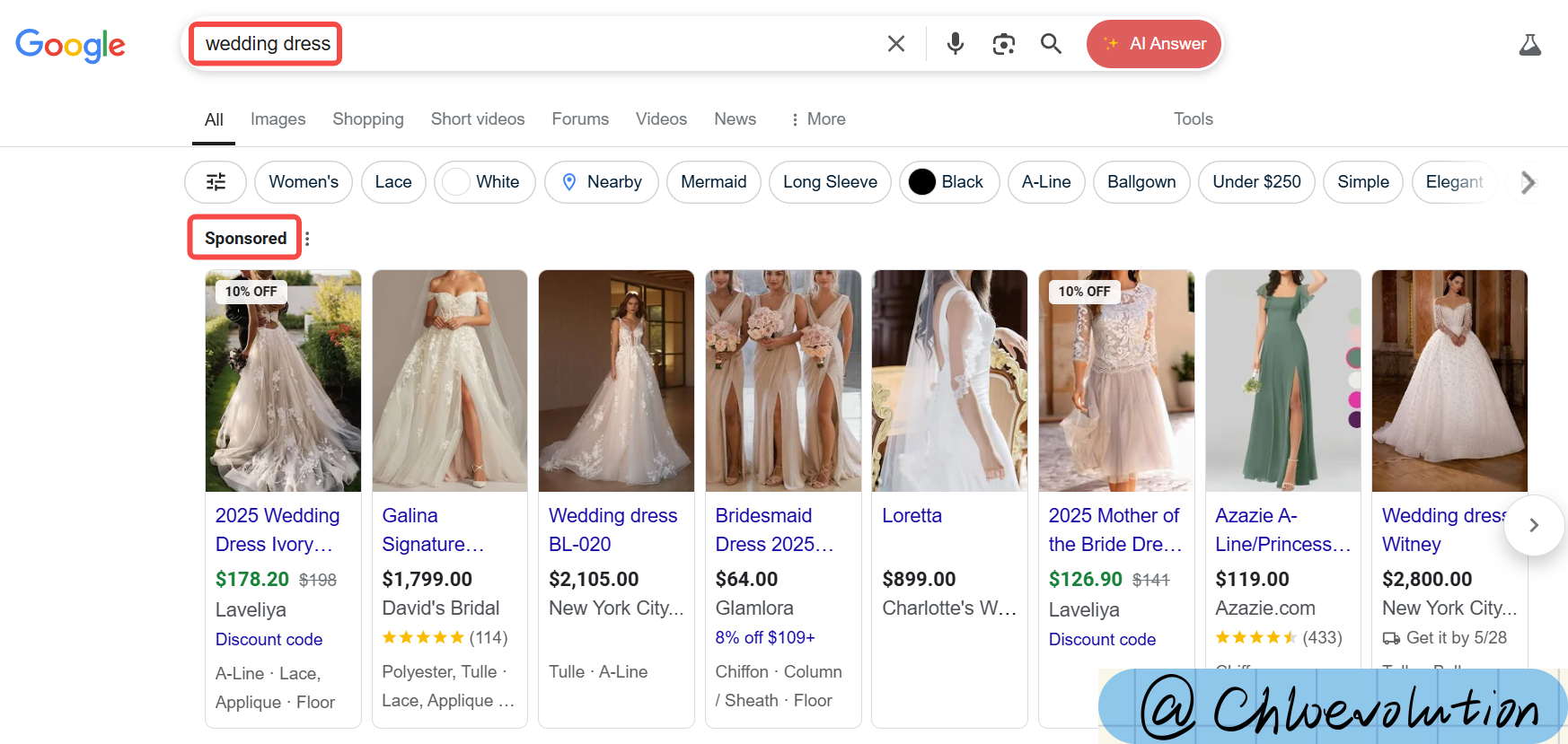The height and width of the screenshot is (744, 1568).
Task: Toggle the Lace filter chip
Action: [393, 182]
